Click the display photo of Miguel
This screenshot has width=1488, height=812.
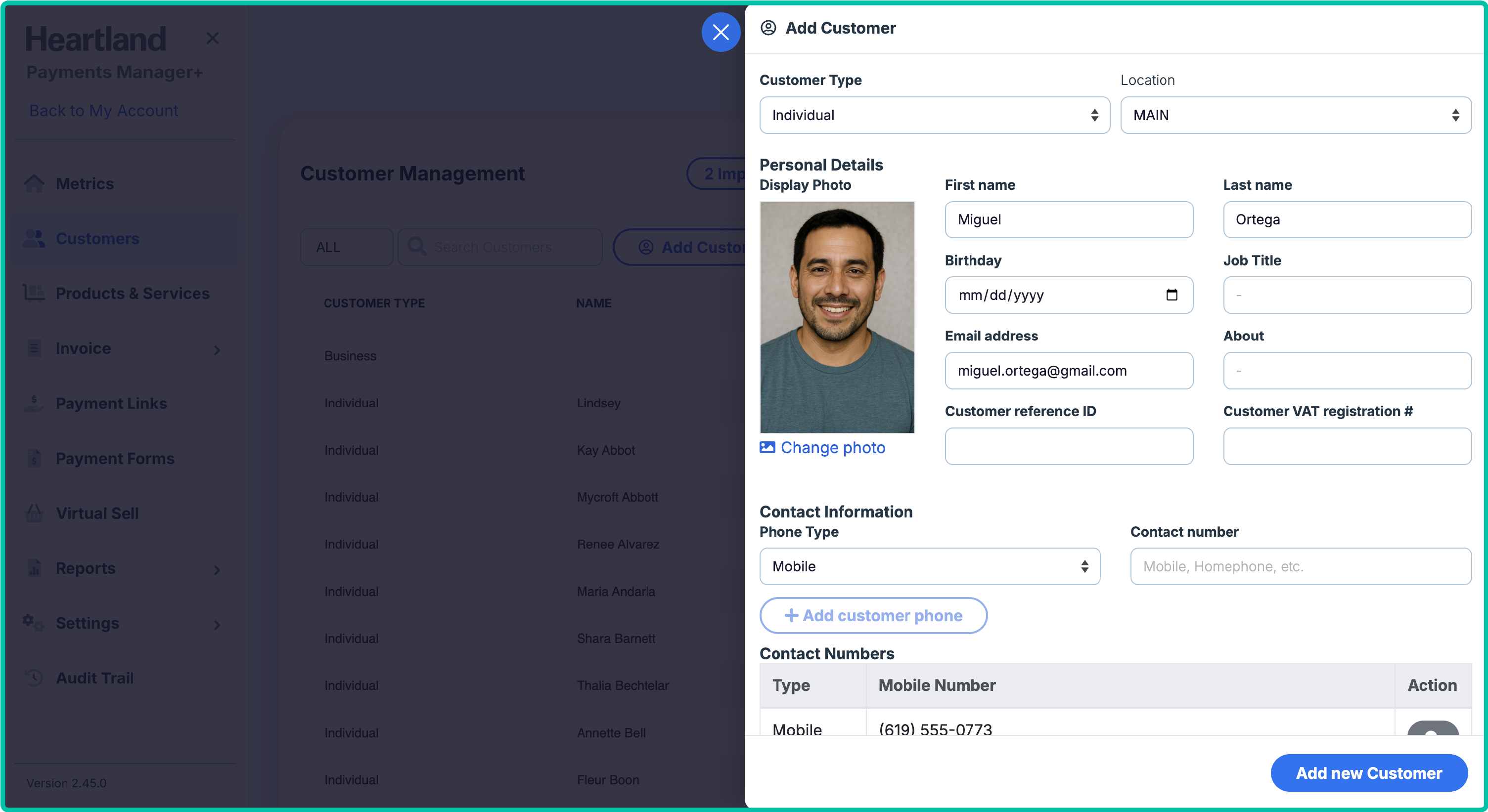pos(837,317)
